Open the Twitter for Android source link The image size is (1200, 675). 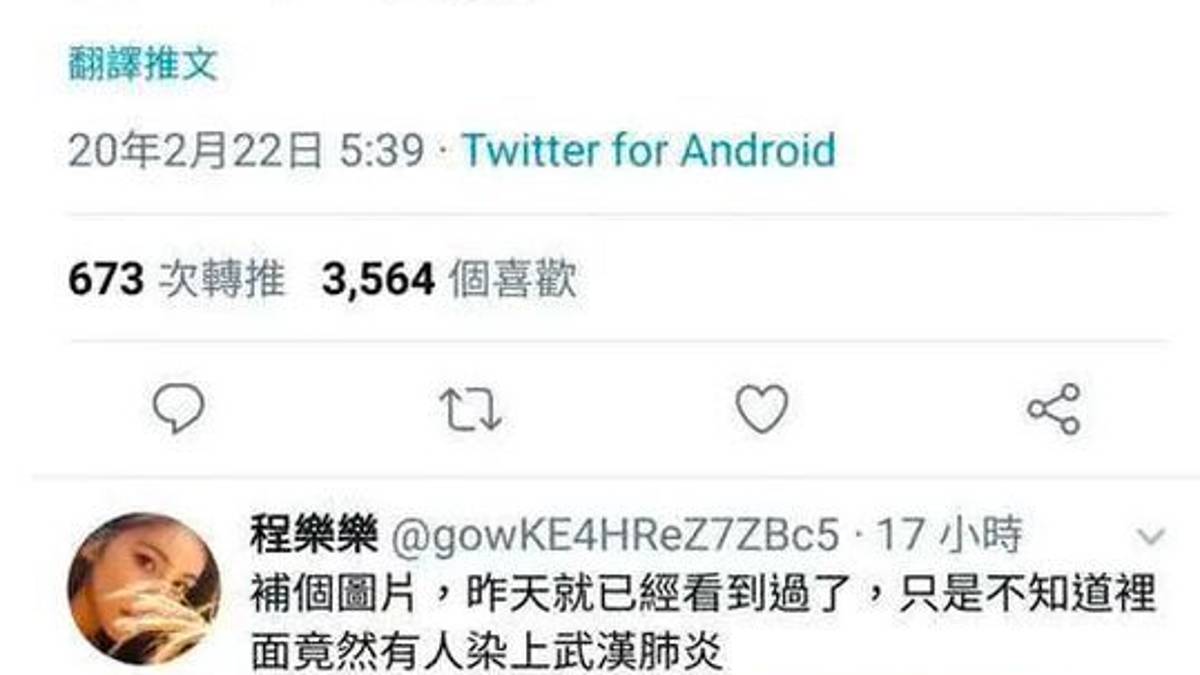point(648,151)
